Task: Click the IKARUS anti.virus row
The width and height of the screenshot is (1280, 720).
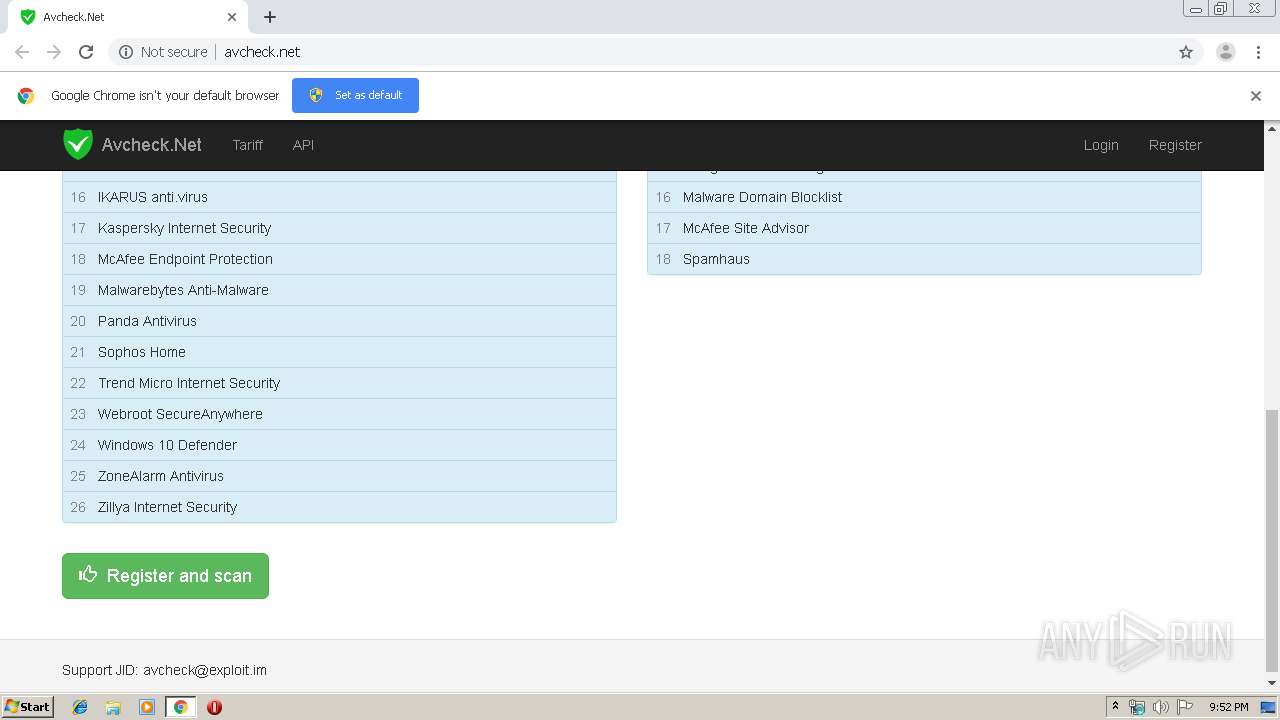Action: point(339,197)
